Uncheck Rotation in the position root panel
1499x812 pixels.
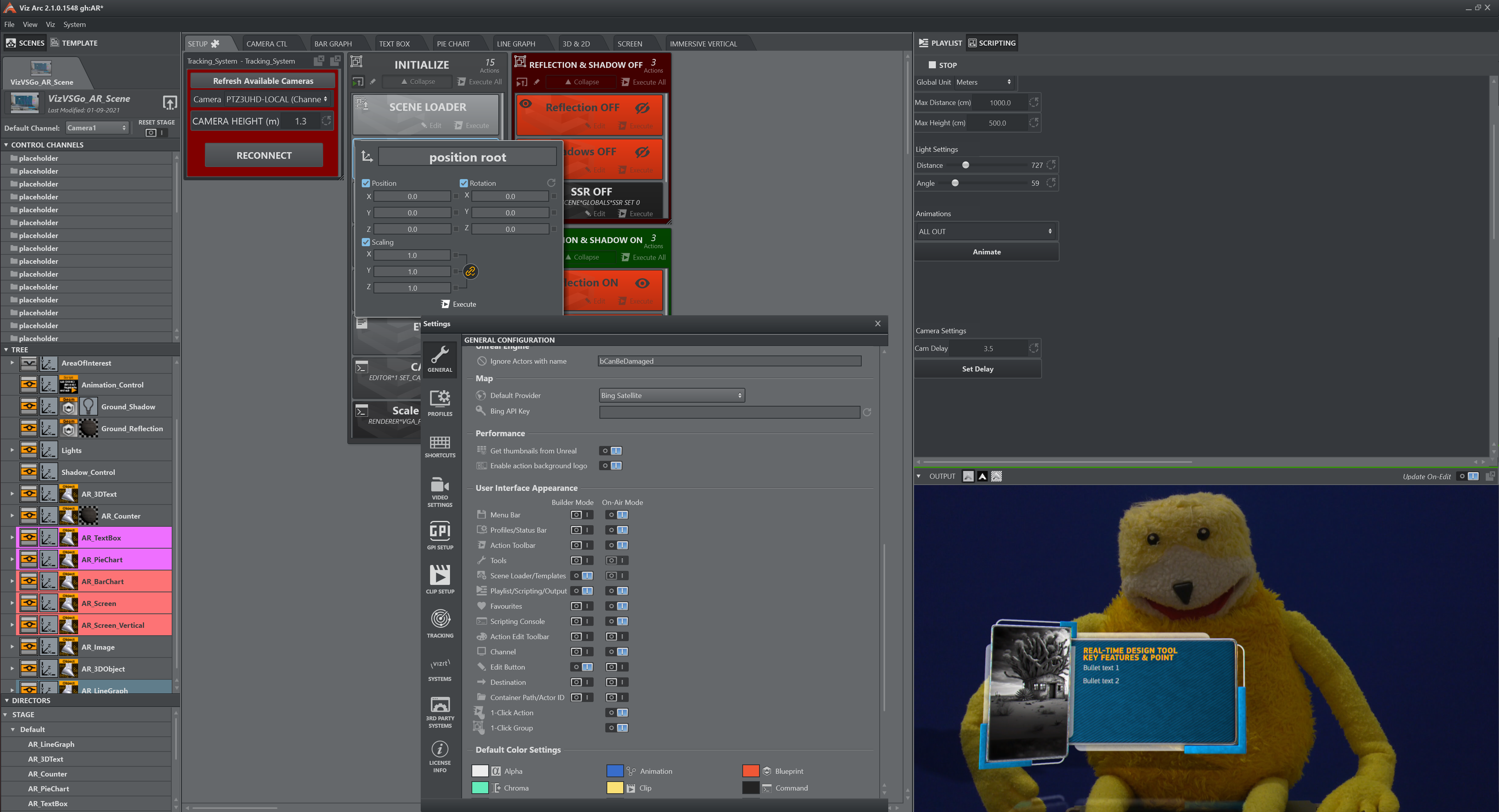464,183
